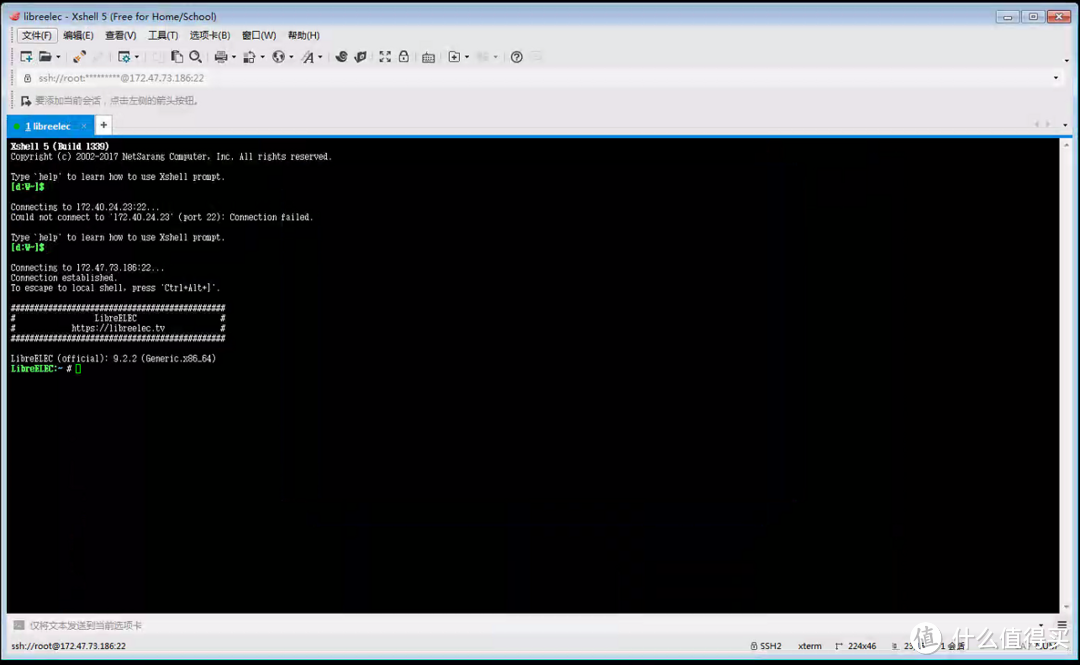This screenshot has width=1080, height=665.
Task: Click the ssh://root@172.47.73.186:22 status text
Action: (68, 646)
